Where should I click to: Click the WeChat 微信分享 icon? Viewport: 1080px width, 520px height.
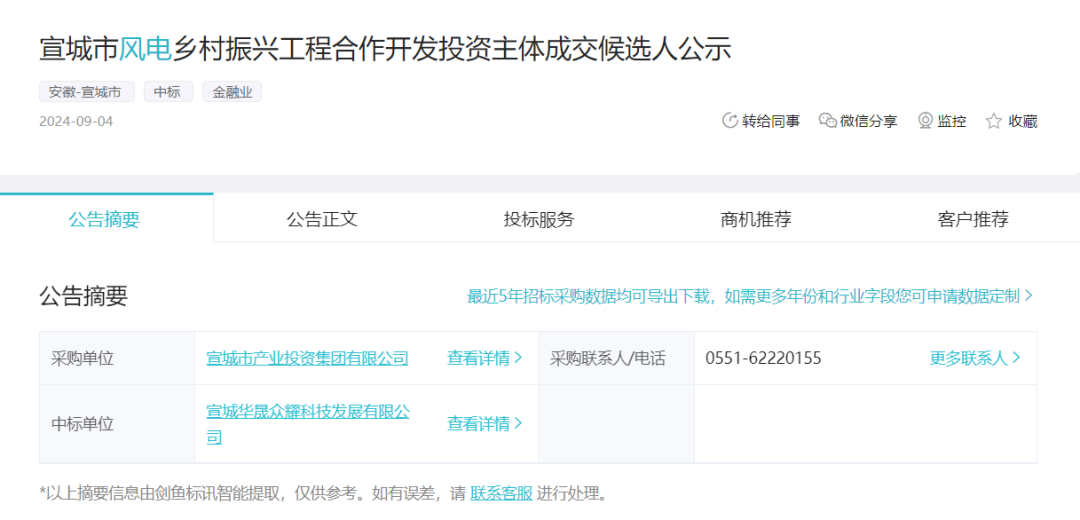pos(827,121)
